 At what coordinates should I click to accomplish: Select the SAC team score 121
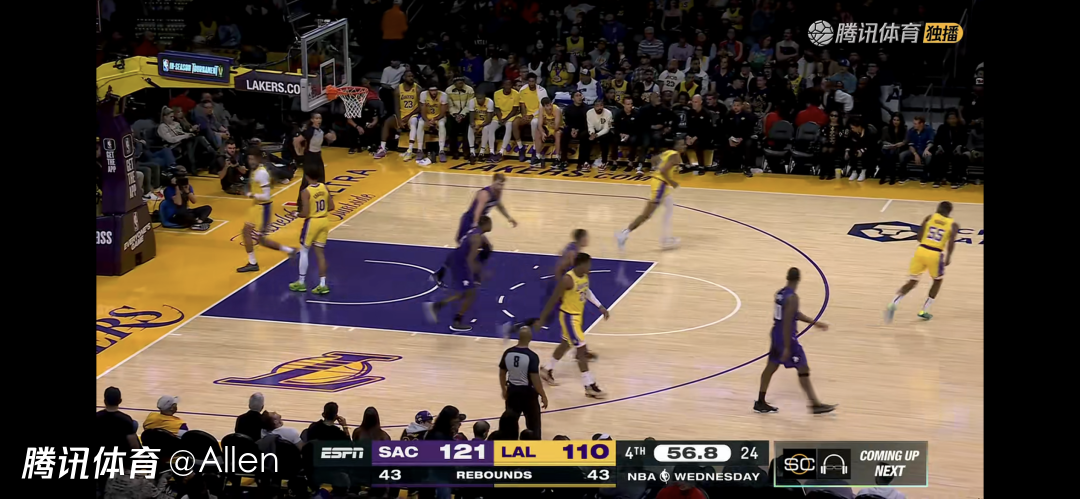[x=462, y=453]
